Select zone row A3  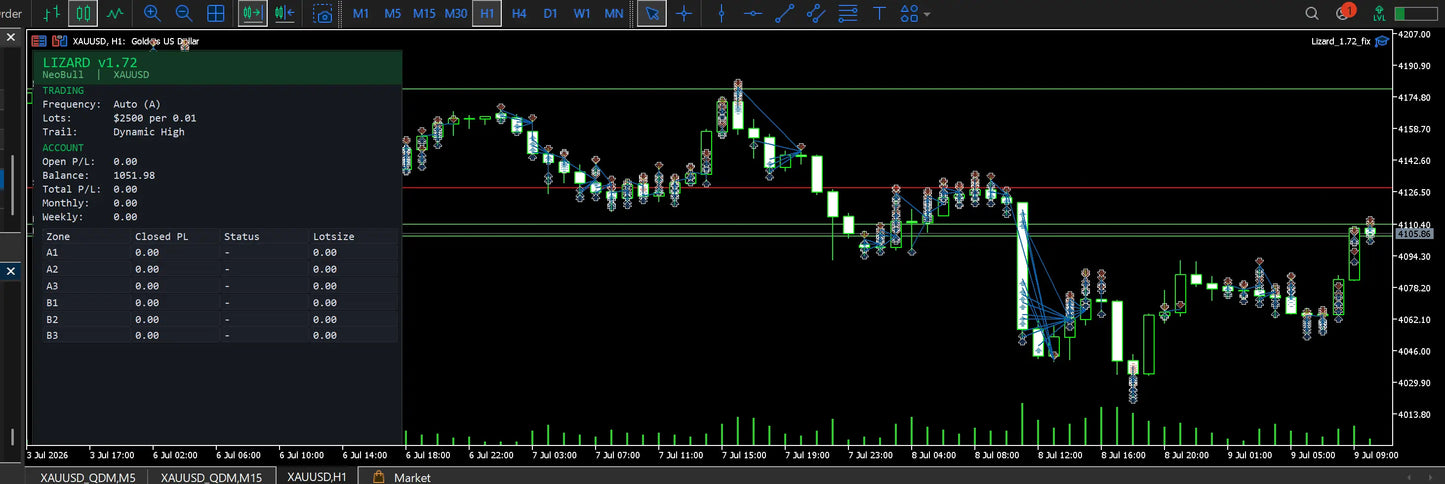220,286
